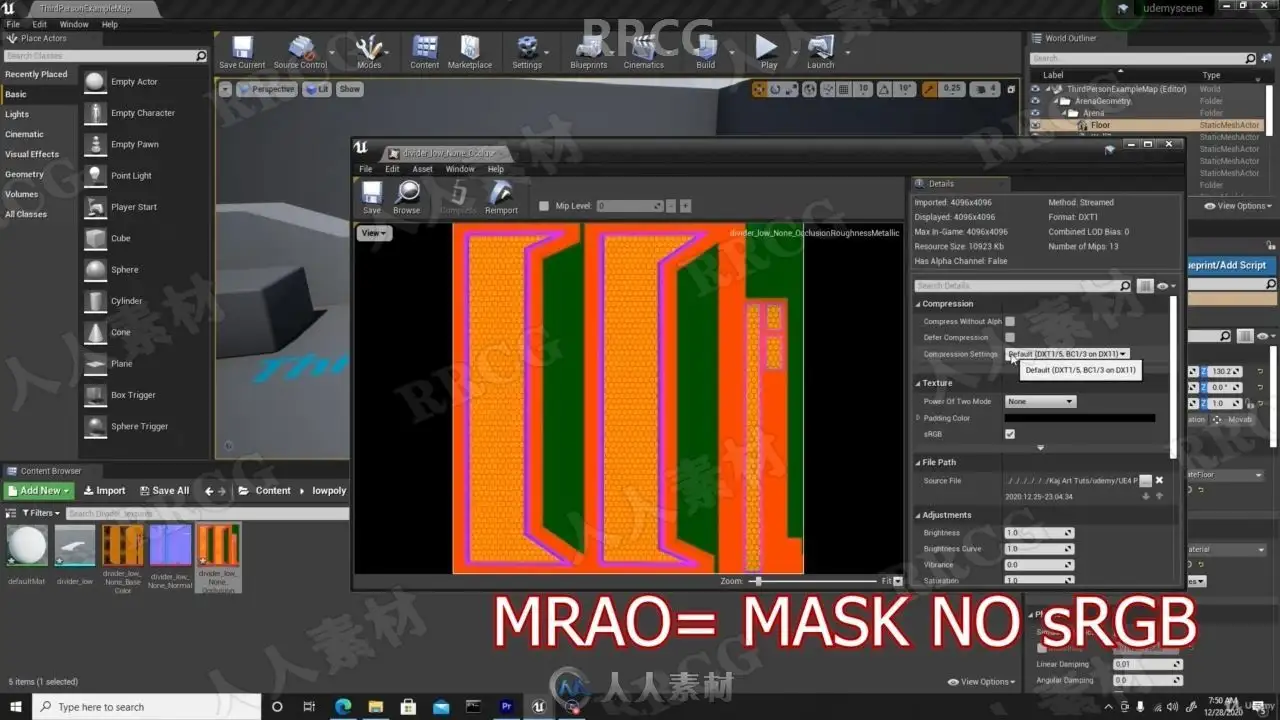
Task: Open the Modes tool in the main toolbar
Action: point(369,52)
